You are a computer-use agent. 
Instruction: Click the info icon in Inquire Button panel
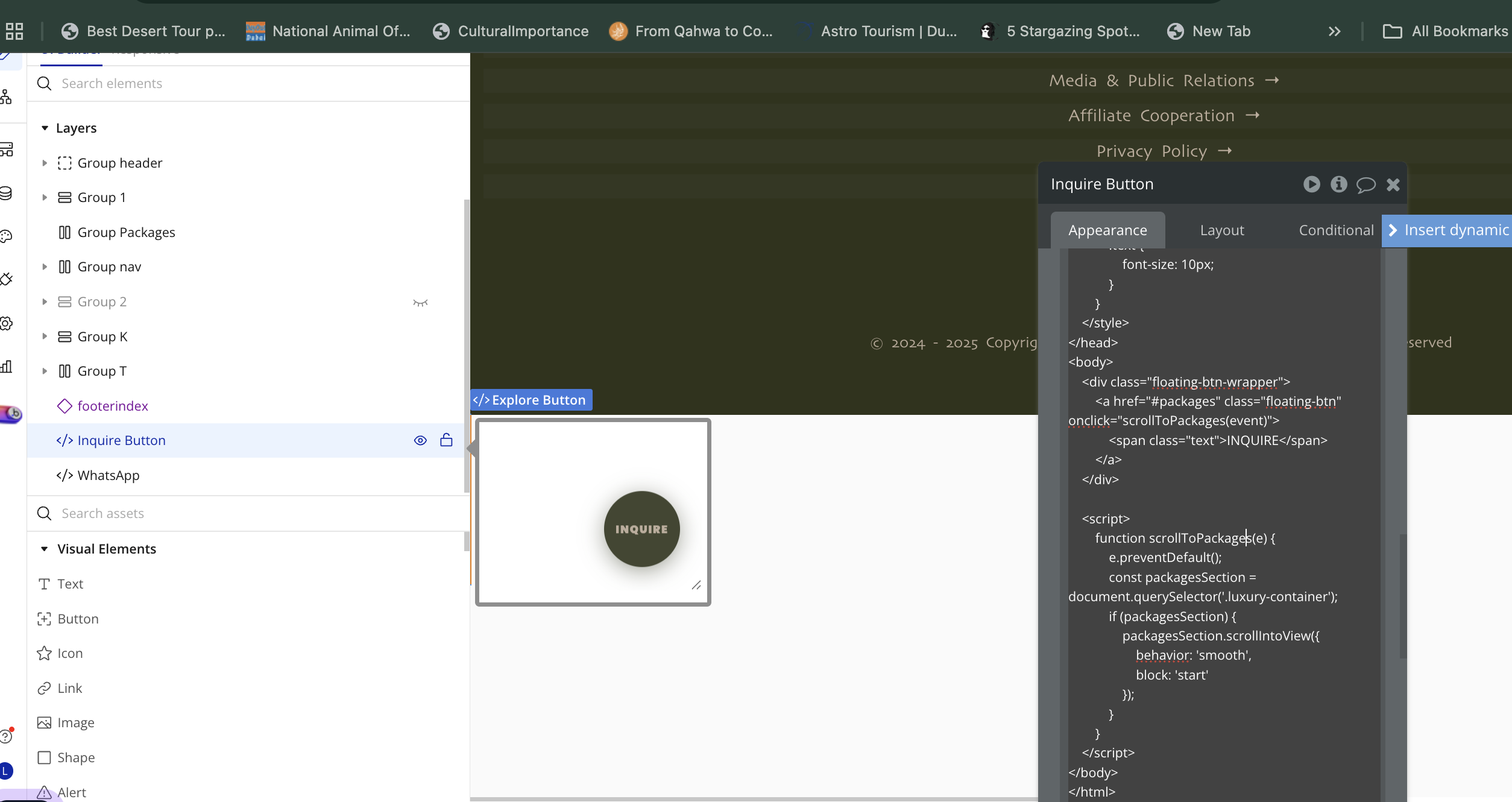pos(1338,184)
